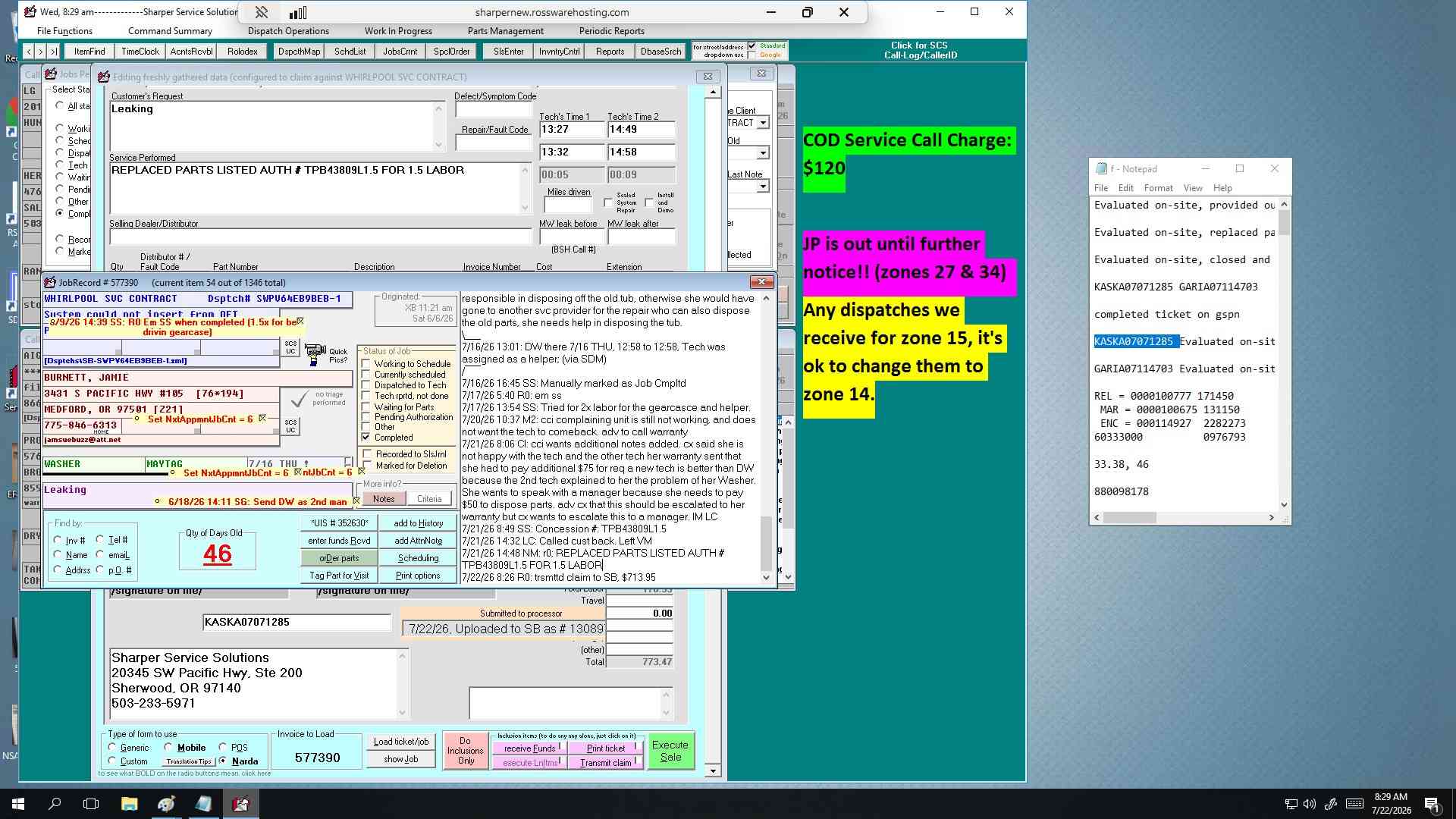Expand the Client dropdown showing TRACT
This screenshot has width=1456, height=819.
(x=763, y=123)
